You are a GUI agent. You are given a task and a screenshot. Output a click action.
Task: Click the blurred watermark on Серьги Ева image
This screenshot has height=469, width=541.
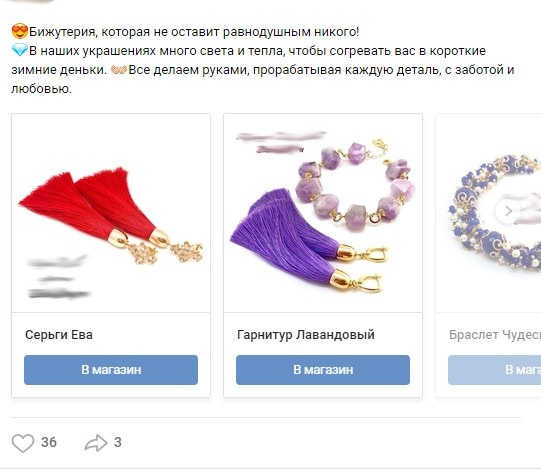(x=59, y=277)
